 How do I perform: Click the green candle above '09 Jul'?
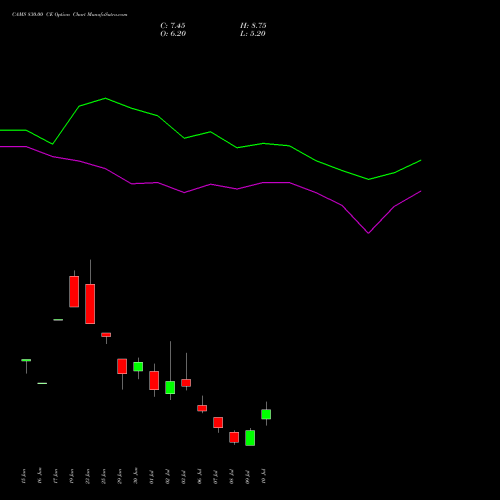[x=250, y=438]
